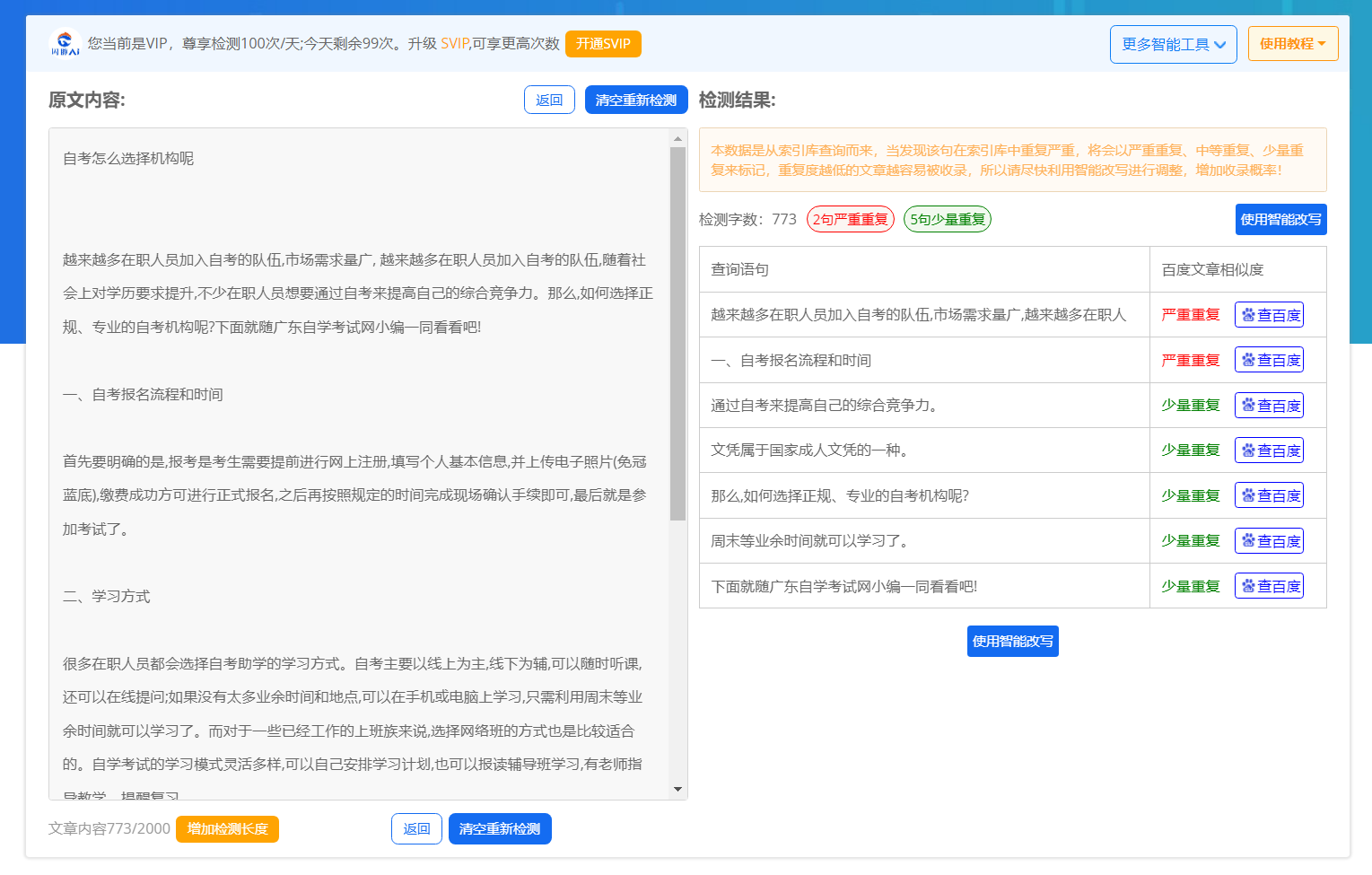
Task: Click the first red 严重重复 label
Action: pyautogui.click(x=1191, y=315)
